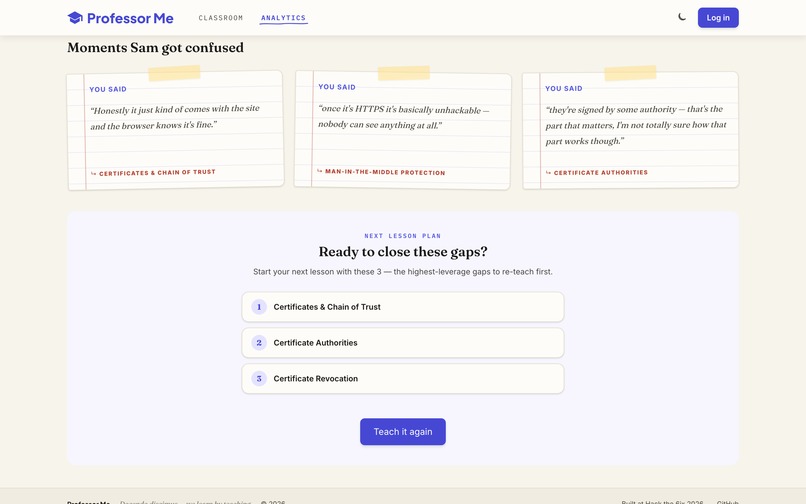Click the 'Man-in-the-Middle Protection' note tag
This screenshot has width=806, height=504.
(381, 172)
